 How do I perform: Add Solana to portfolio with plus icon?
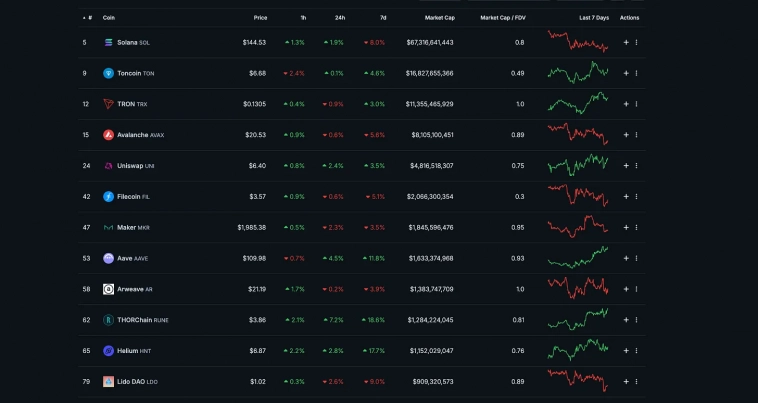[x=626, y=43]
